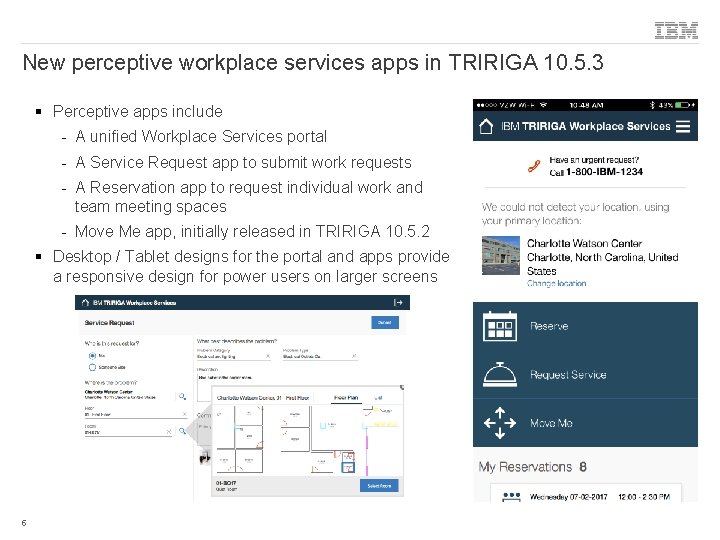This screenshot has width=720, height=540.
Task: Click the IBM logo at the slide's top right
Action: click(x=676, y=30)
